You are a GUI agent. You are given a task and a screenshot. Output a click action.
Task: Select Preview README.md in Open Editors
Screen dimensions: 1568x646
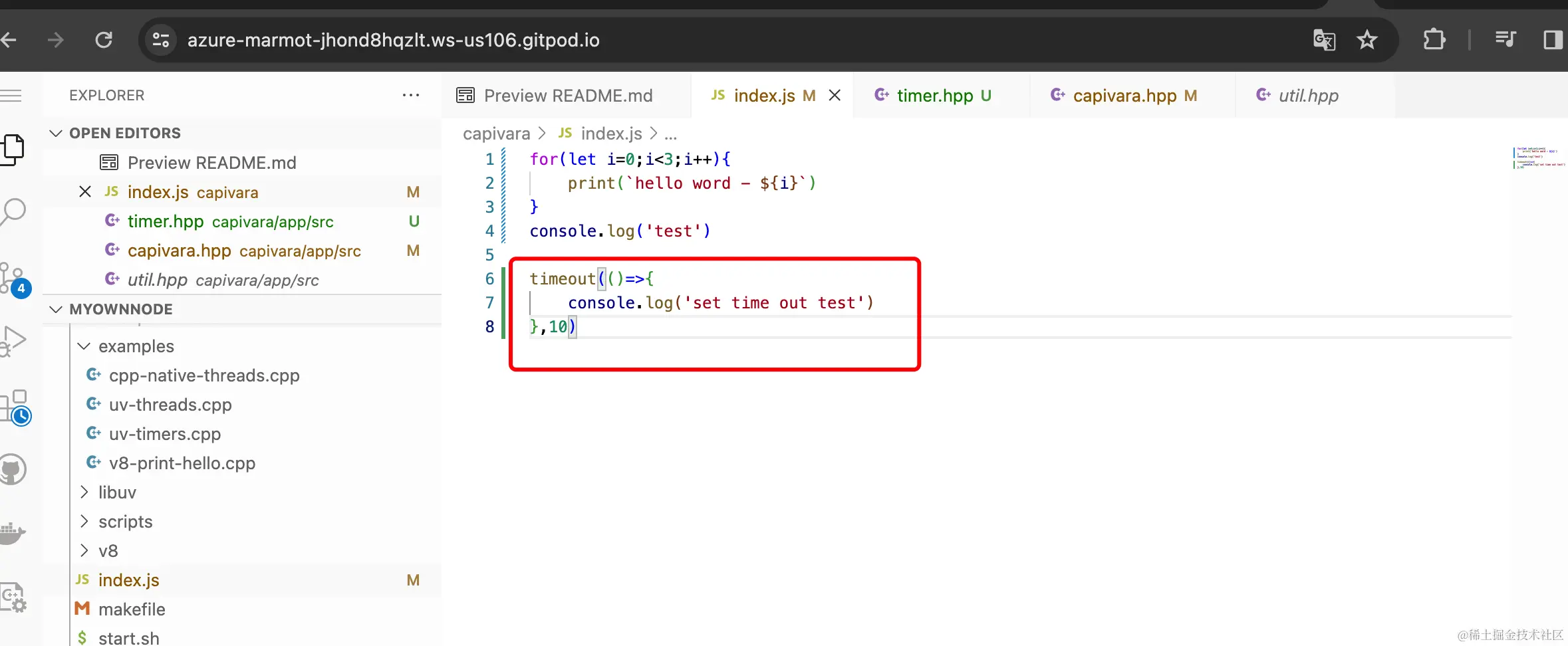[242, 163]
